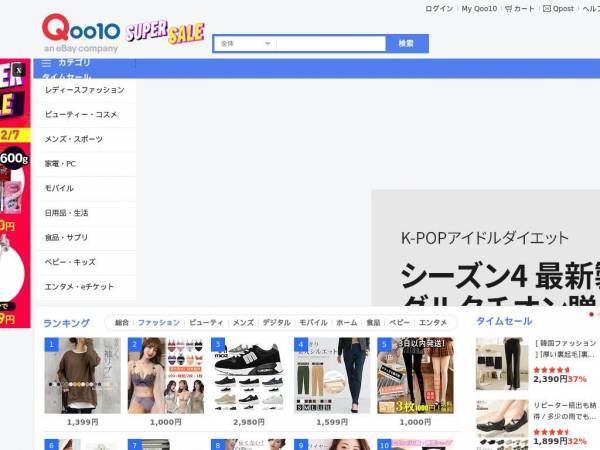Image resolution: width=600 pixels, height=450 pixels.
Task: Open rank 2 lingerie set product
Action: tap(166, 375)
